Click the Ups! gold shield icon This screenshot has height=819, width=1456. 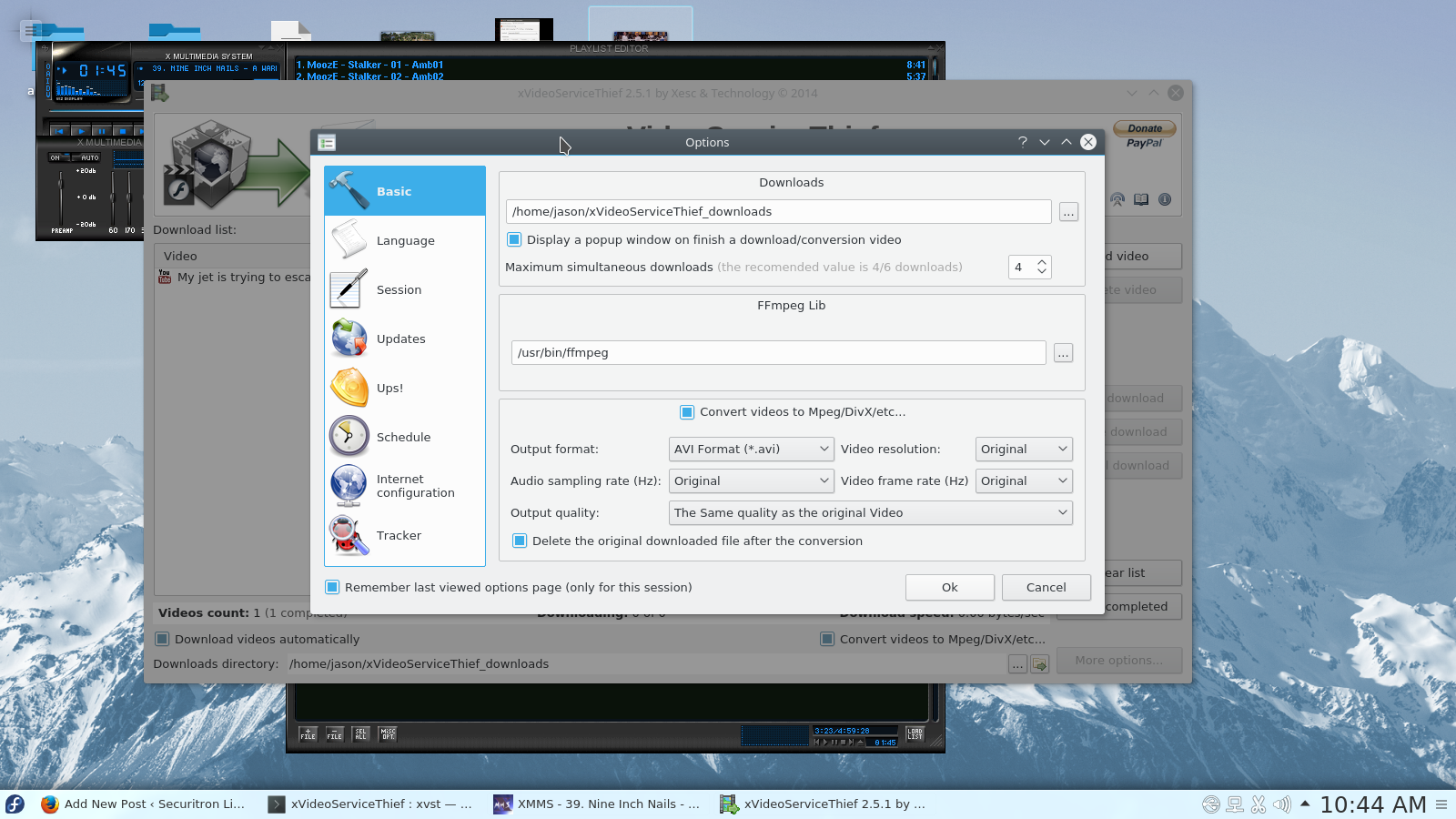pos(349,388)
